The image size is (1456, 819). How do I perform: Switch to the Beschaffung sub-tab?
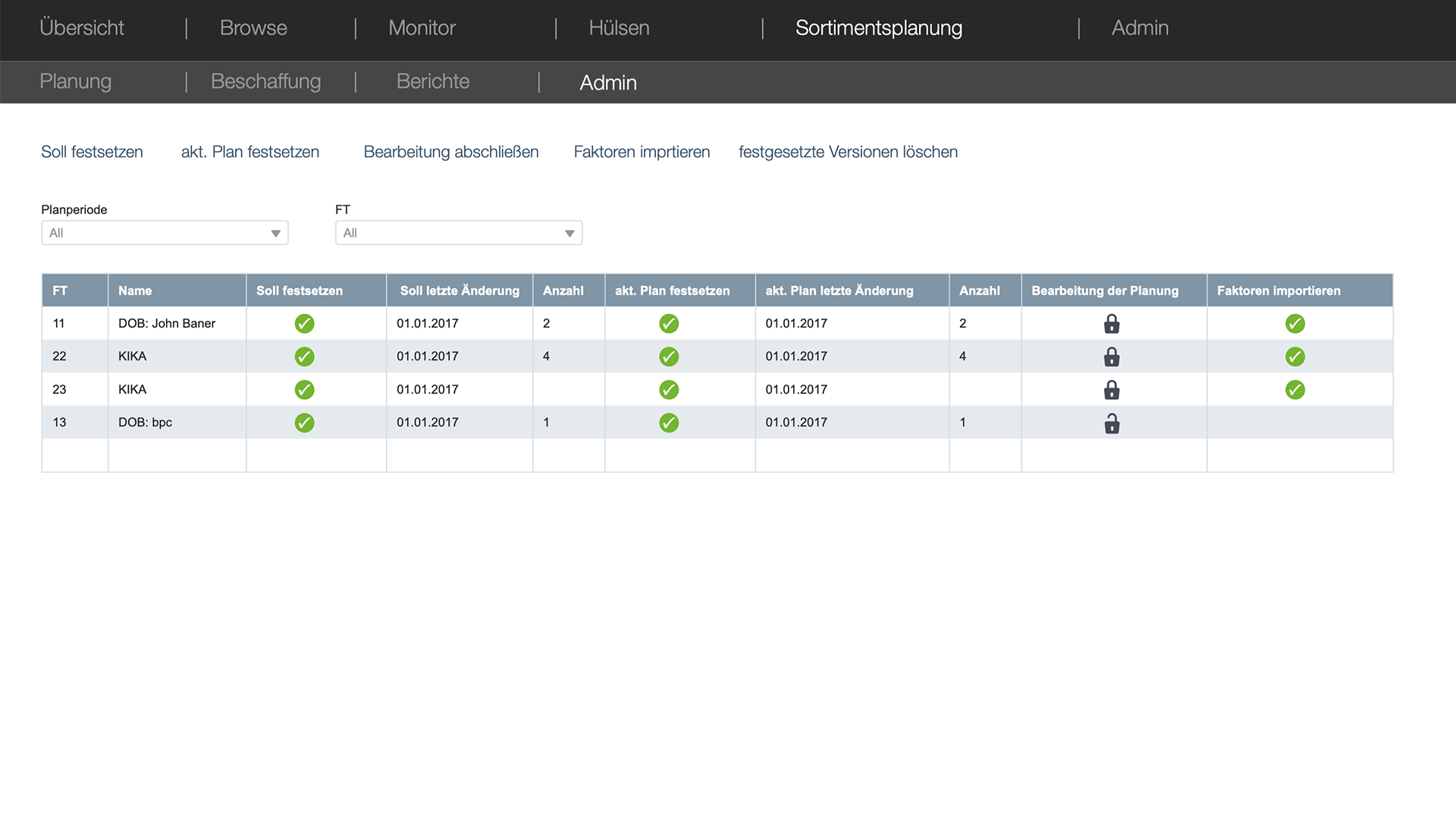pos(265,81)
